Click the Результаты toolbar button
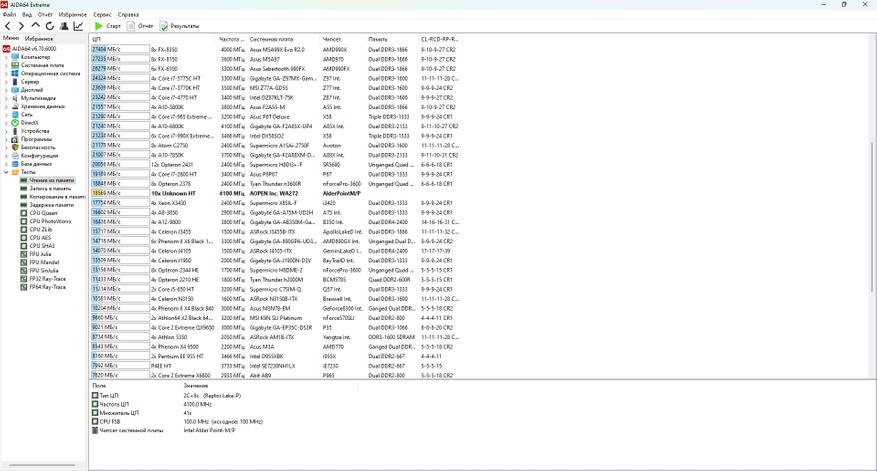The image size is (877, 471). coord(179,26)
